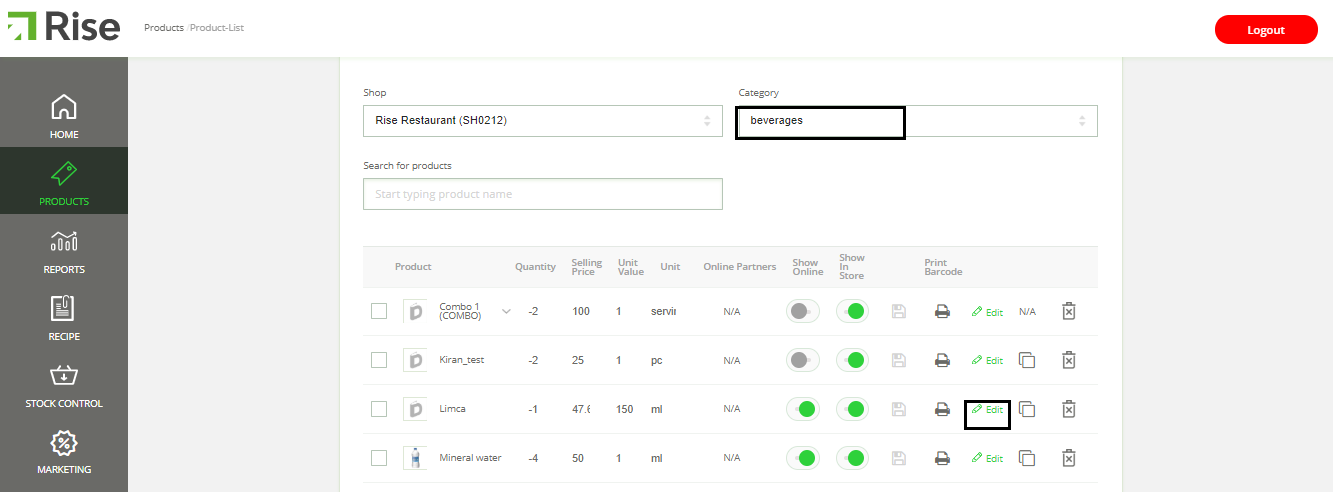Expand the Combo 1 (COMBO) row chevron
1333x492 pixels.
(506, 311)
